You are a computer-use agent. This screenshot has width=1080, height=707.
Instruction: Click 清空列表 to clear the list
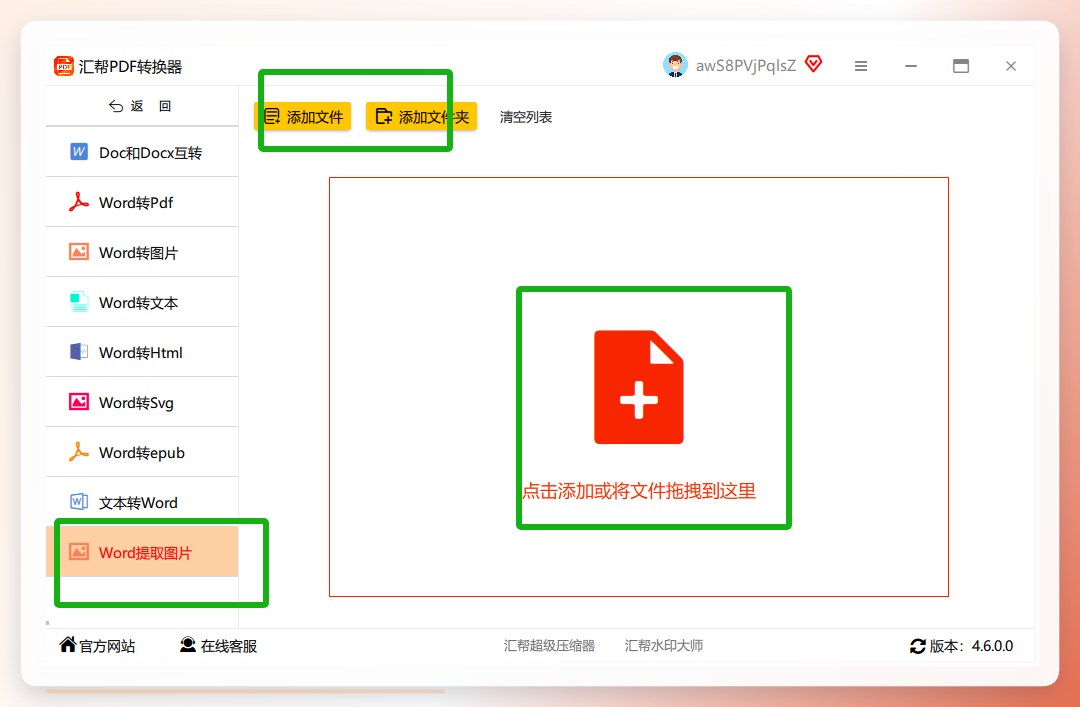[526, 117]
